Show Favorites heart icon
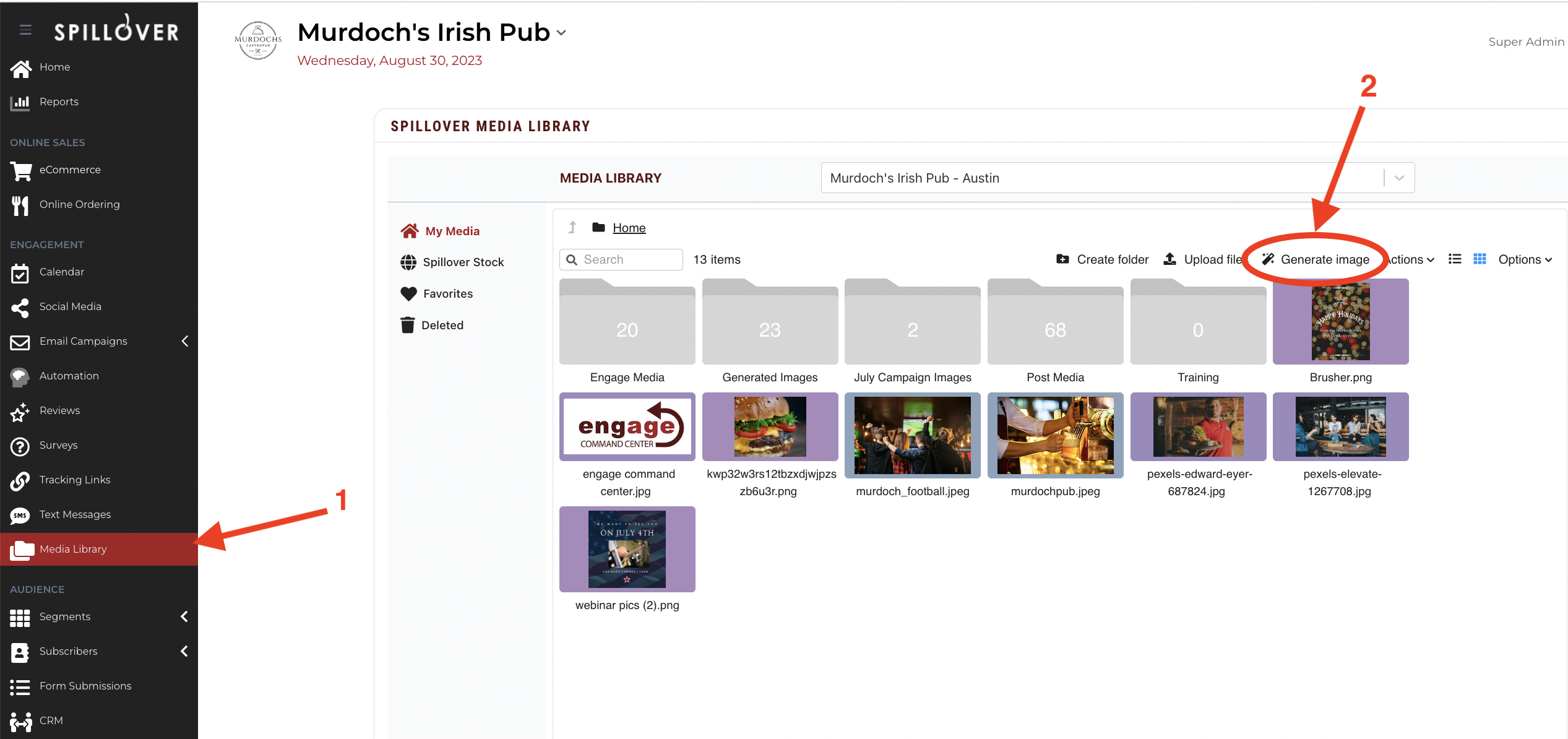1568x739 pixels. click(408, 294)
